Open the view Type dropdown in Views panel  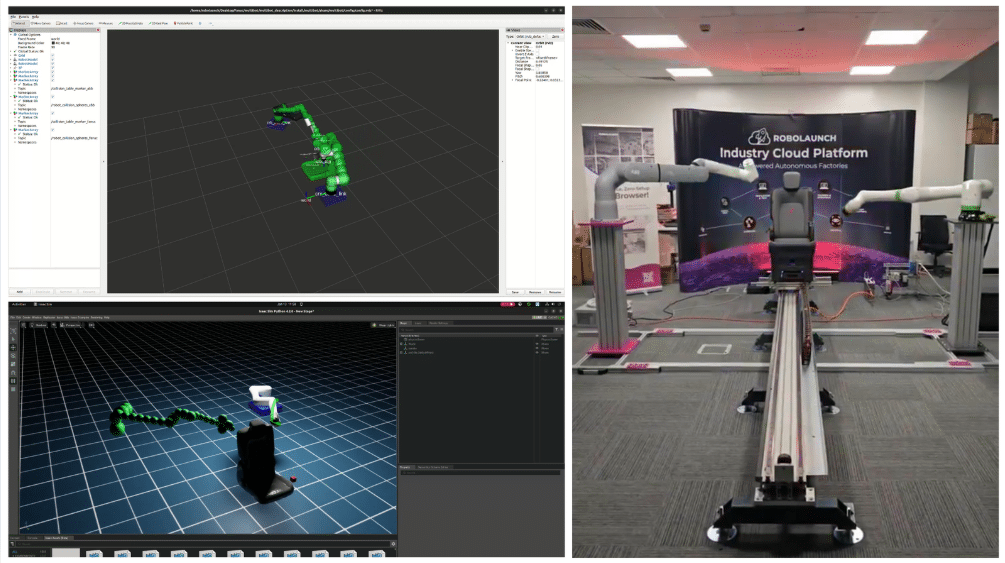[531, 36]
